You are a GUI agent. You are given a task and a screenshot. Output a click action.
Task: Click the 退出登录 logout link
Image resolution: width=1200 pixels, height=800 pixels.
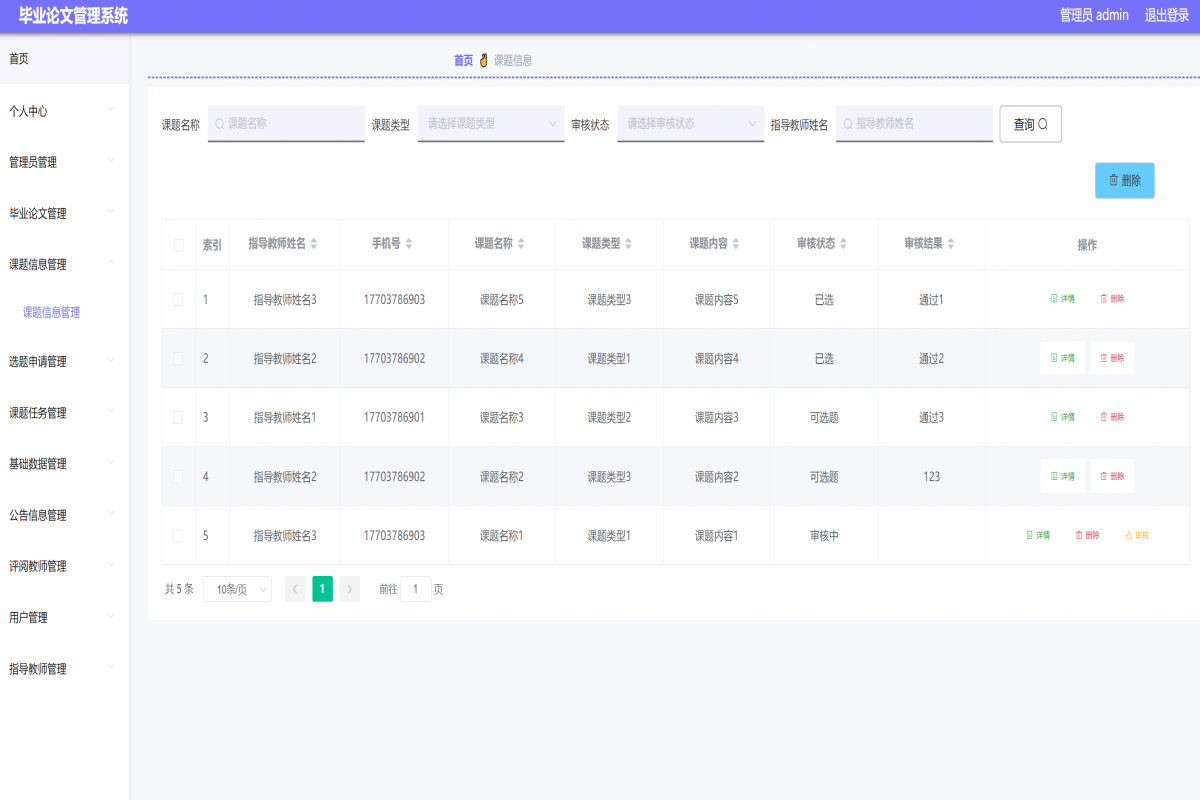[1166, 15]
